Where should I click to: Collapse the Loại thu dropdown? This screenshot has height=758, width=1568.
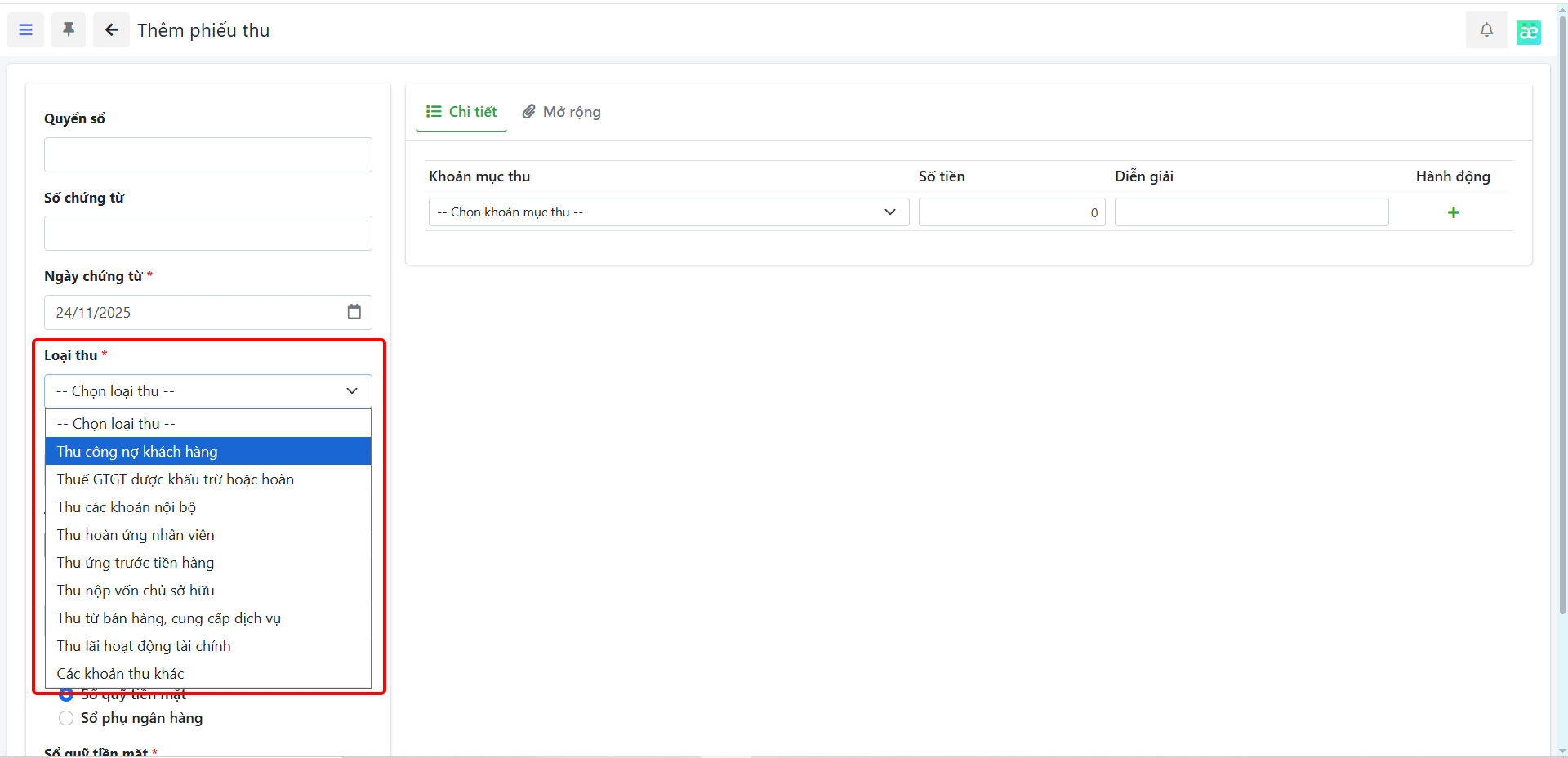click(208, 391)
